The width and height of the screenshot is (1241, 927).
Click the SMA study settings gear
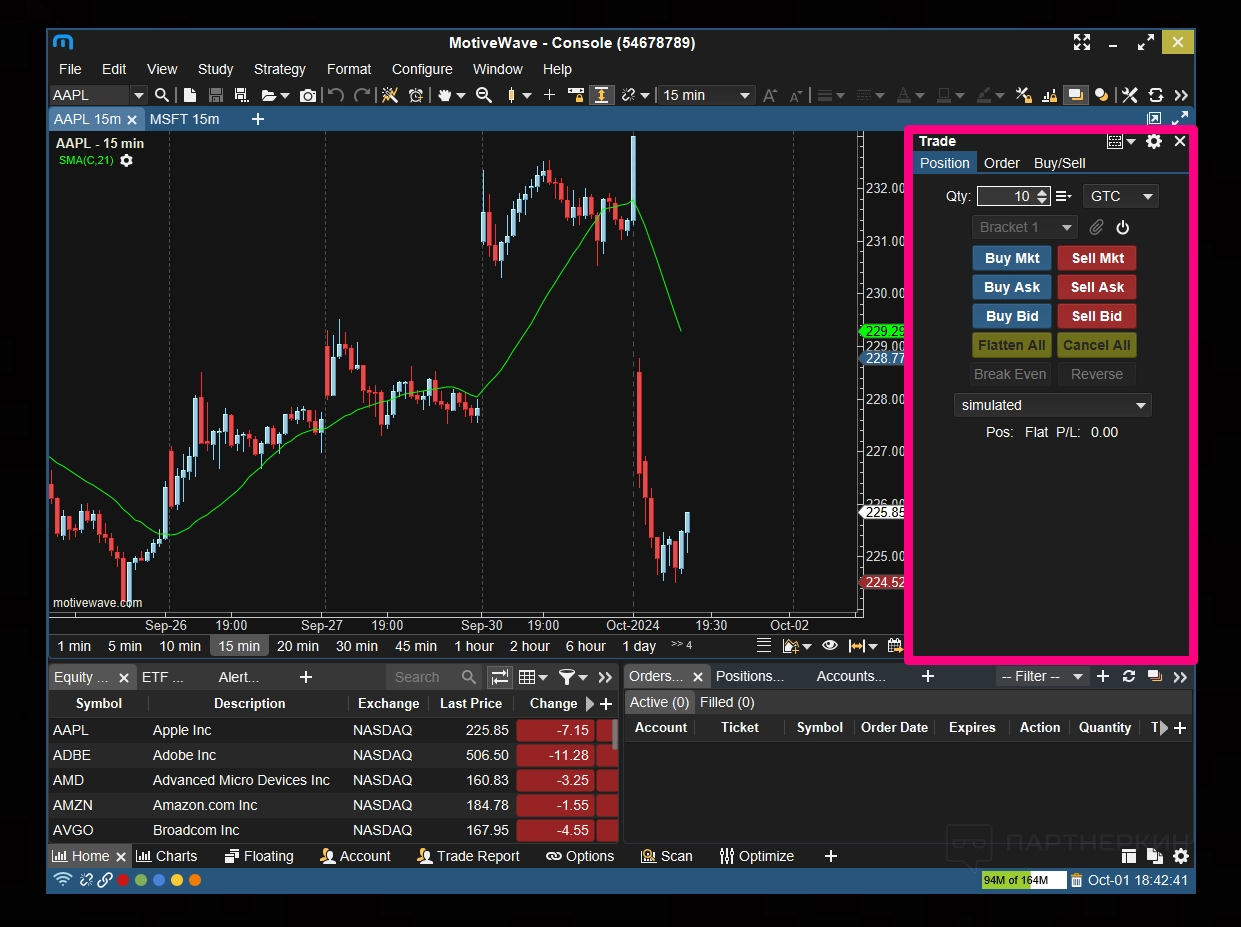126,160
